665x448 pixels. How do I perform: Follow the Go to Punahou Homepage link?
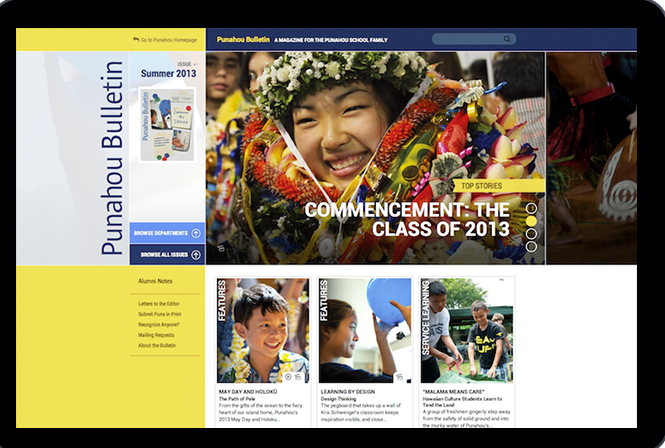tap(169, 40)
